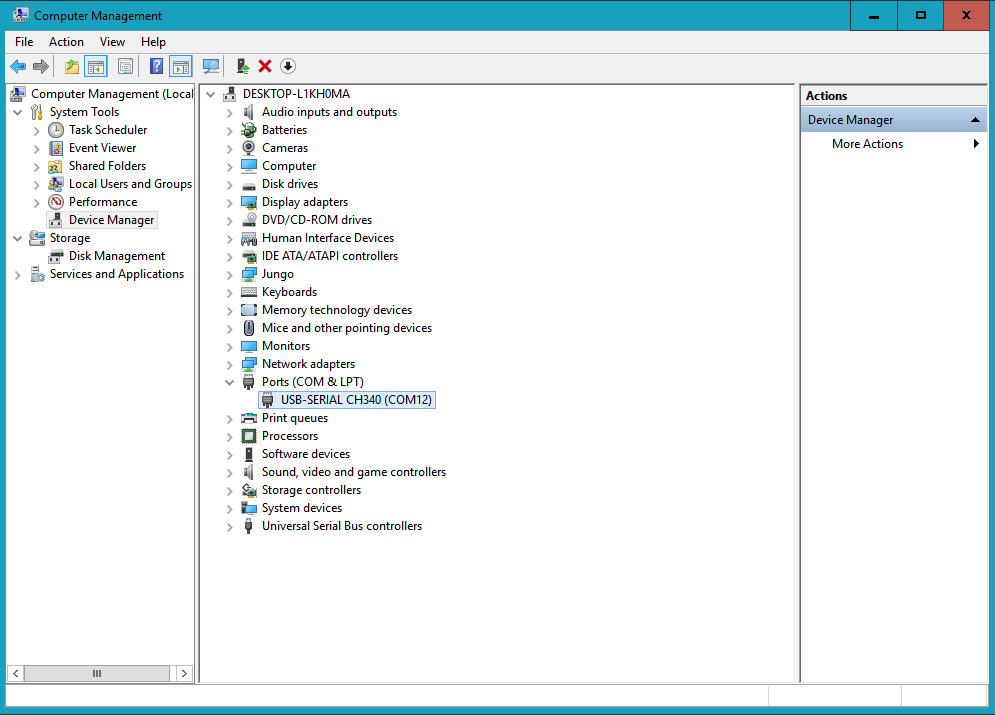Viewport: 995px width, 715px height.
Task: Click the Disable device down-arrow icon
Action: tap(288, 66)
